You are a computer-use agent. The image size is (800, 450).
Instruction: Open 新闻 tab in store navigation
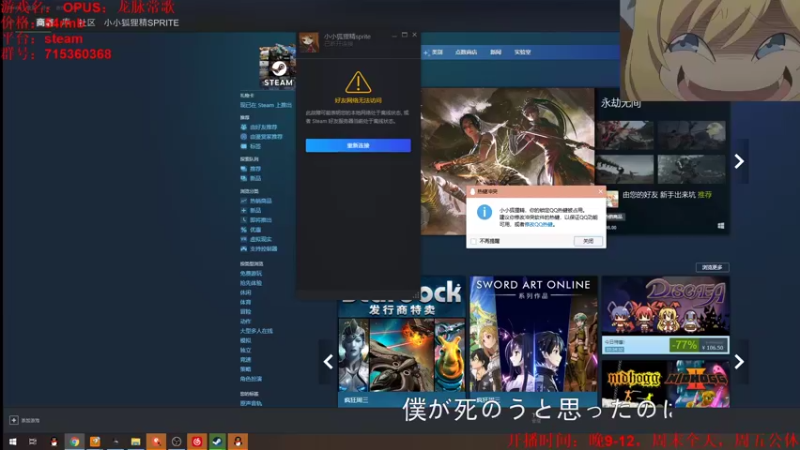click(495, 52)
